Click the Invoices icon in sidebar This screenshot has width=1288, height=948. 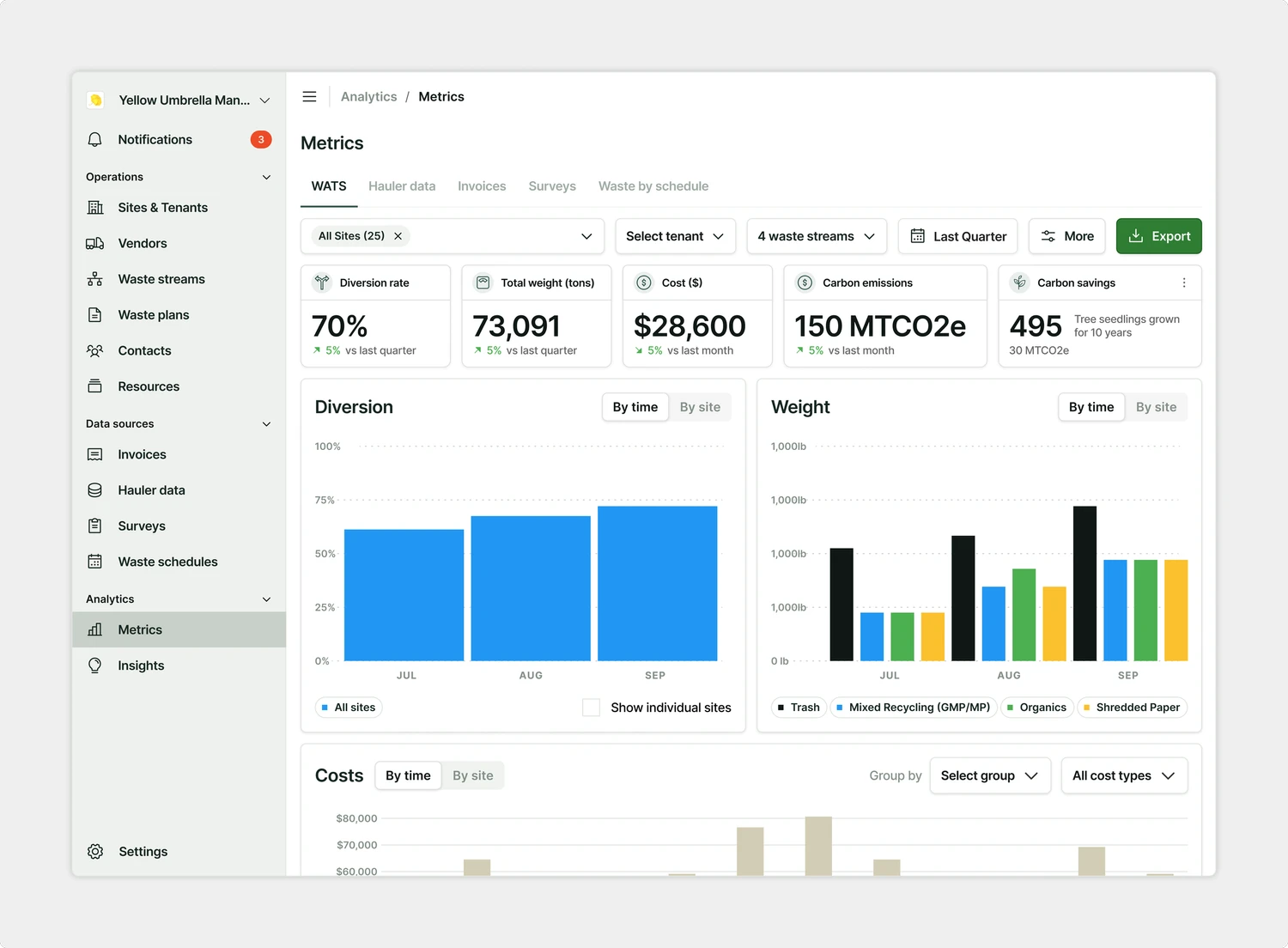95,454
